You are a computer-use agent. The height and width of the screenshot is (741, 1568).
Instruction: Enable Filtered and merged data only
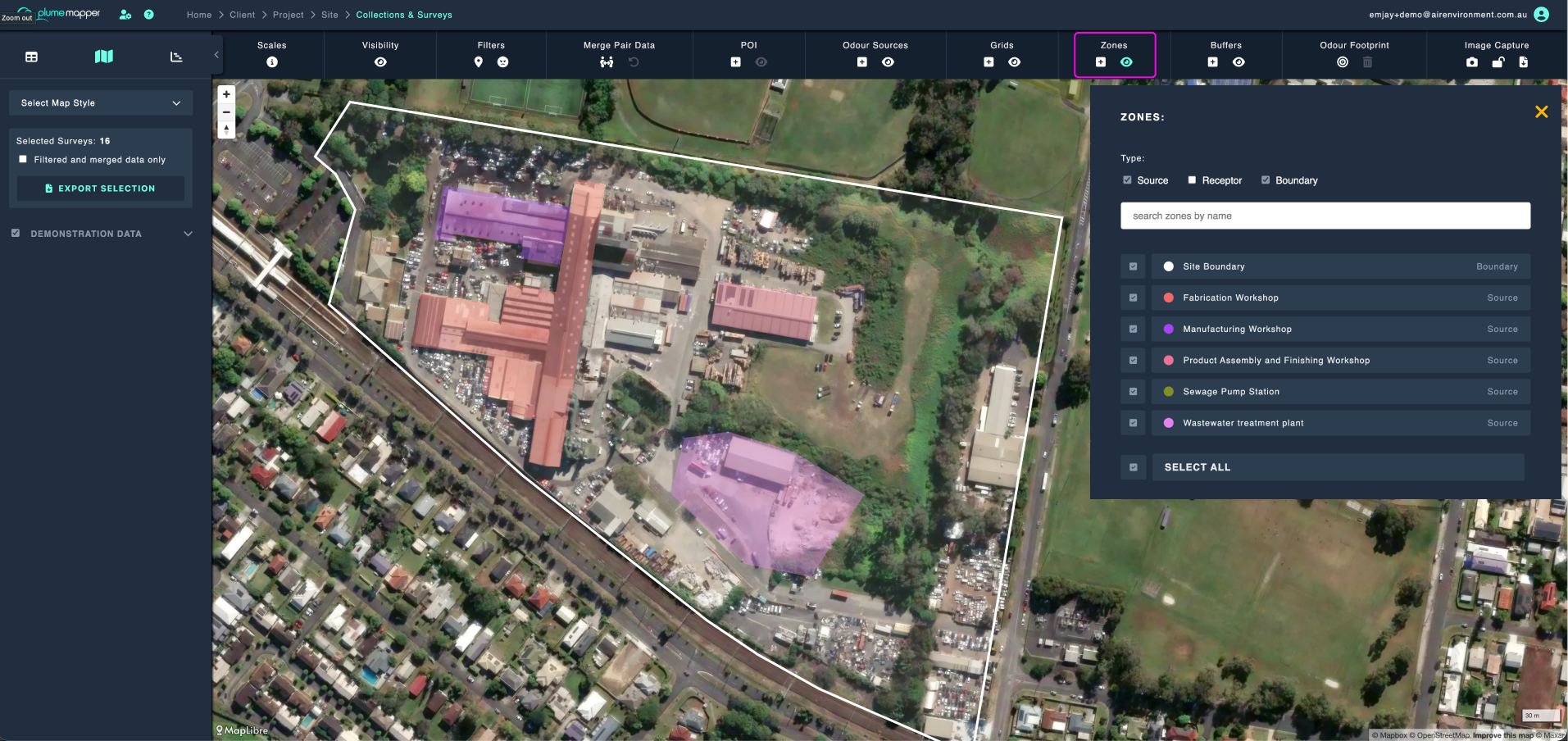pos(23,160)
